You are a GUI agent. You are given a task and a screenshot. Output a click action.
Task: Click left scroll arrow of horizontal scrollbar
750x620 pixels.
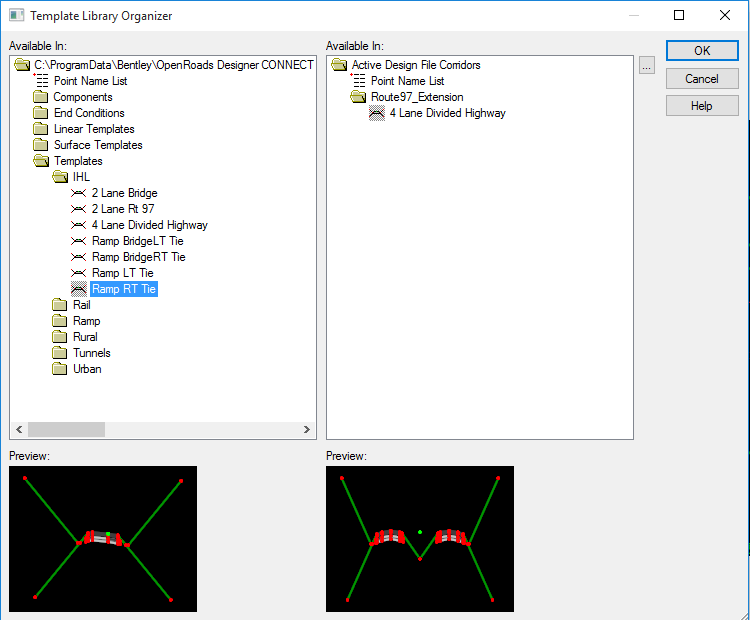19,430
